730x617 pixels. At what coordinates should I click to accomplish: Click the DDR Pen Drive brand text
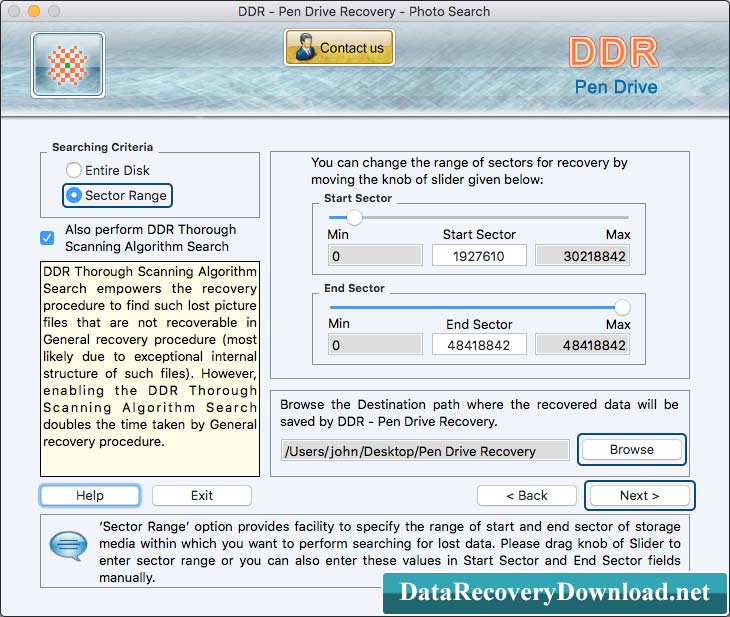pyautogui.click(x=615, y=67)
